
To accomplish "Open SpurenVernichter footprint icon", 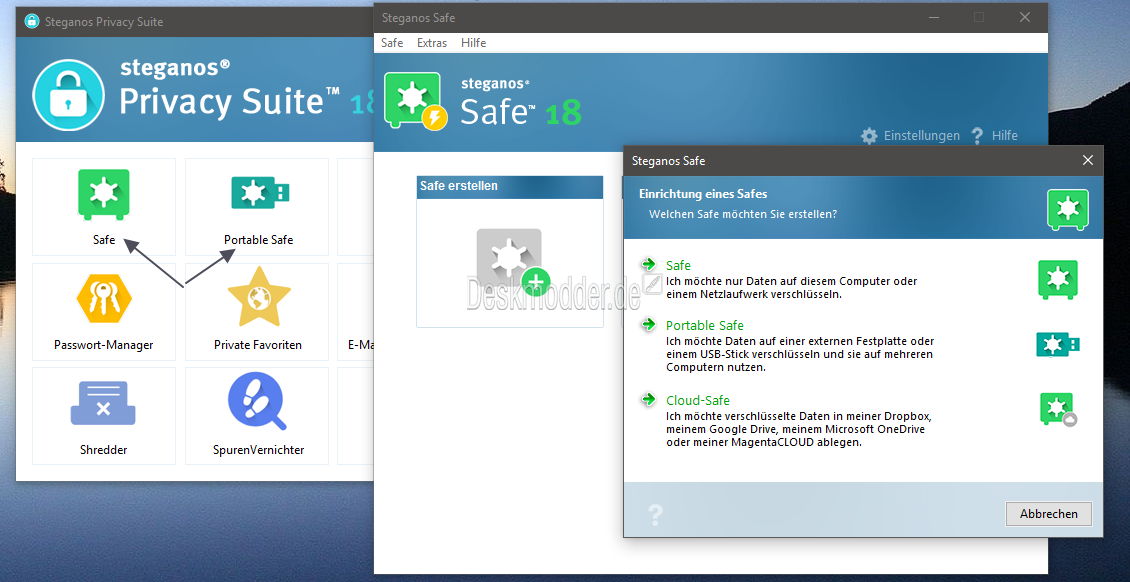I will click(x=257, y=401).
